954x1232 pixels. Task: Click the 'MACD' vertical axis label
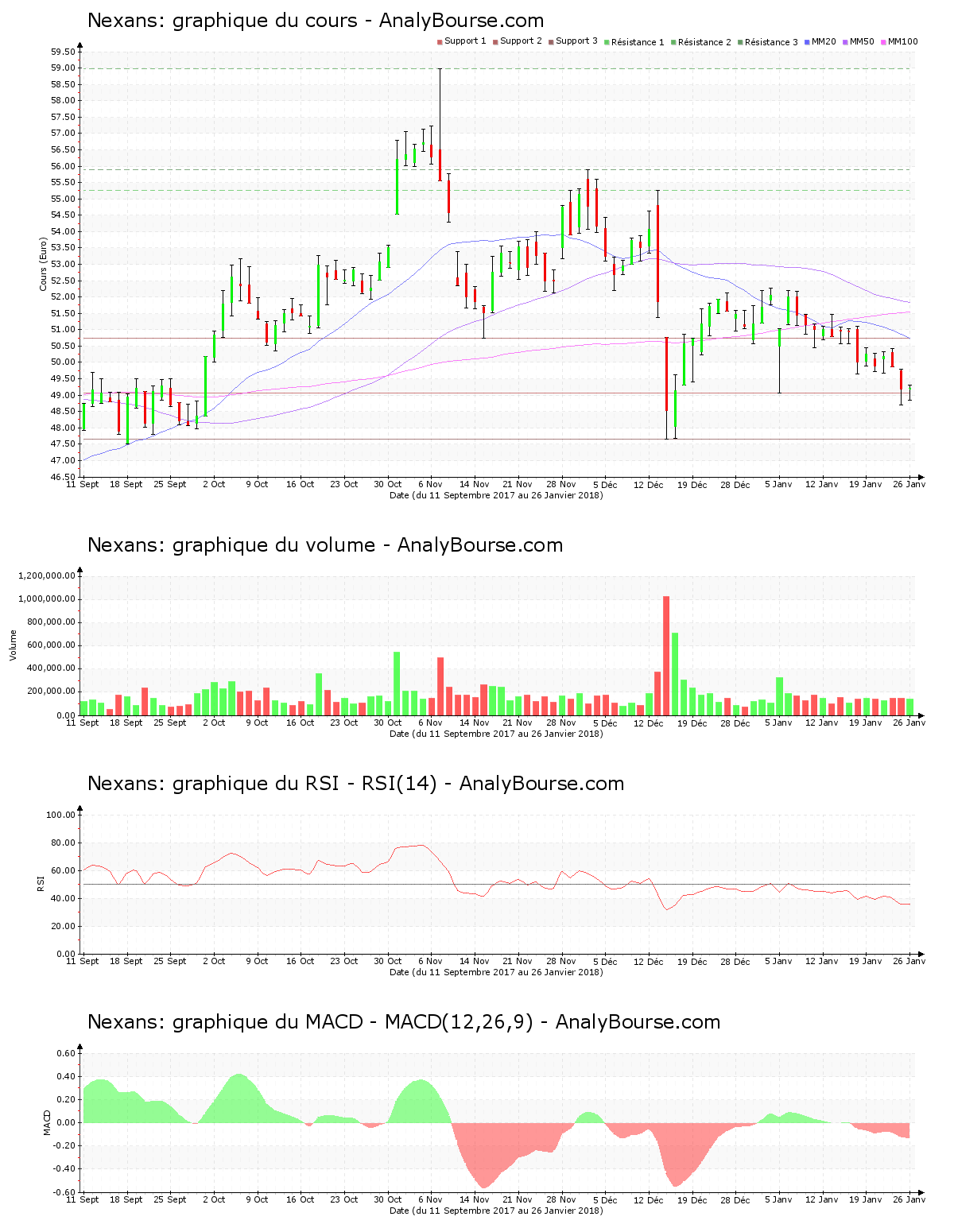pyautogui.click(x=47, y=1122)
